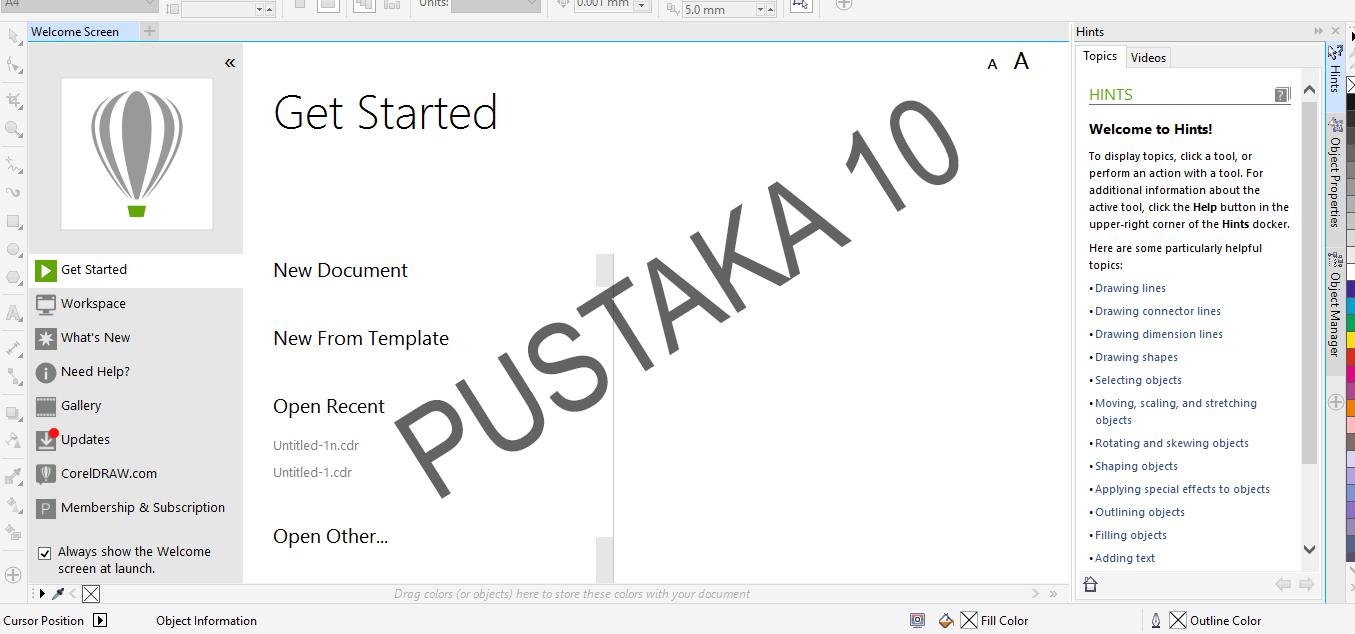This screenshot has height=634, width=1355.
Task: Collapse the Hints docker with double arrow
Action: tap(1319, 32)
